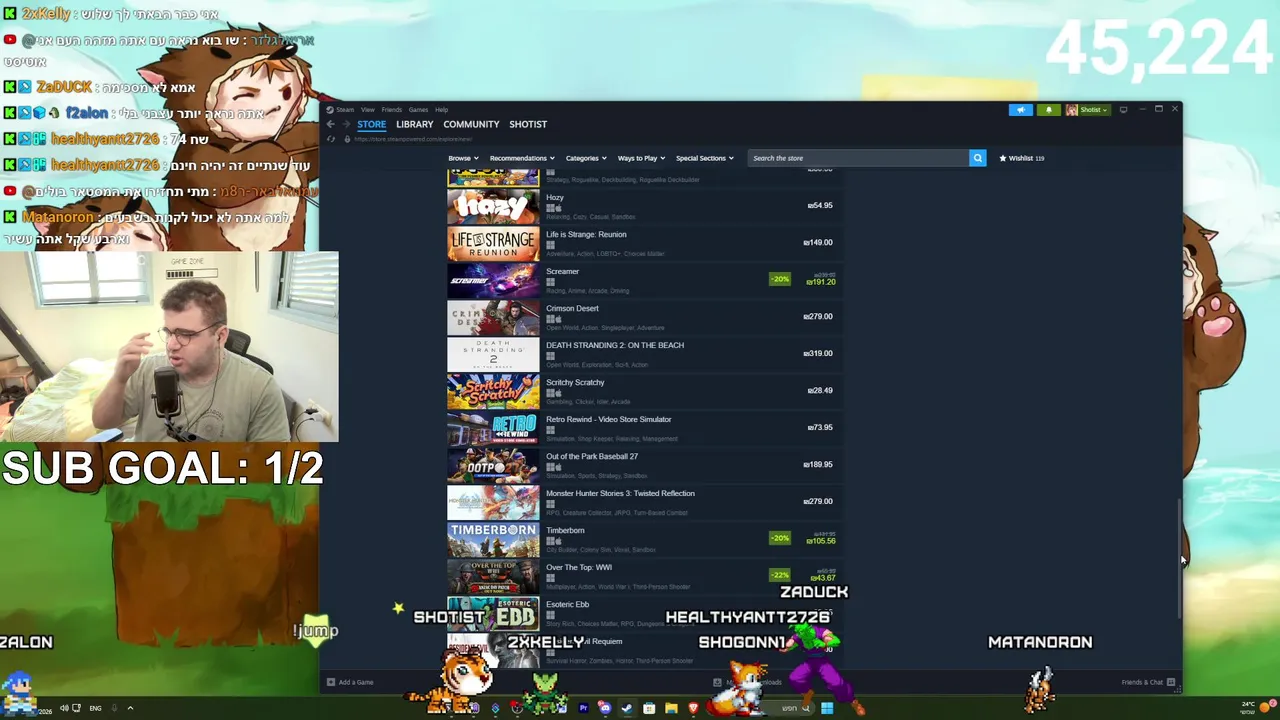
Task: Open the Friends menu
Action: [x=391, y=110]
